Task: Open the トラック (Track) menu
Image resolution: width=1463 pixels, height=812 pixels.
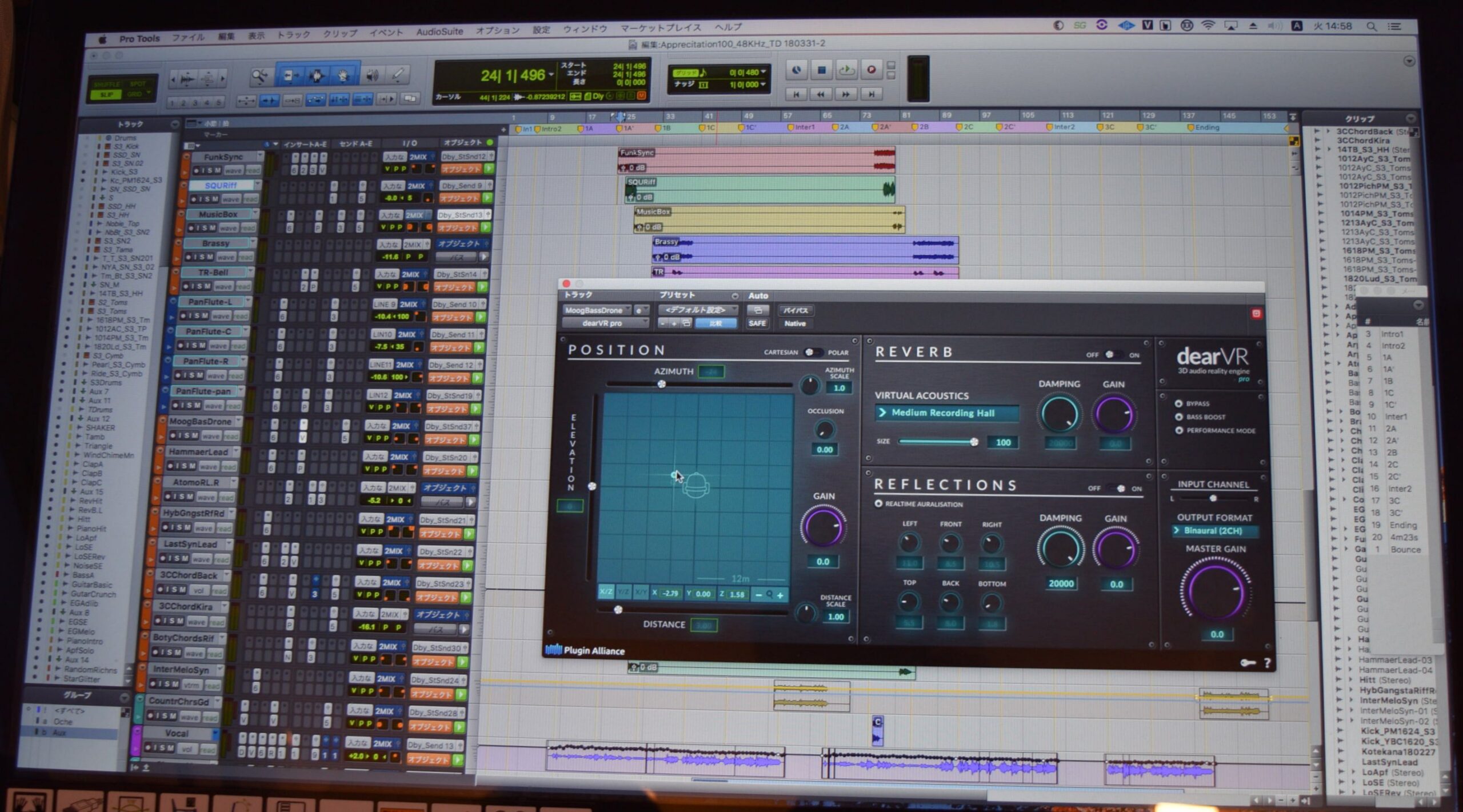Action: pyautogui.click(x=293, y=35)
